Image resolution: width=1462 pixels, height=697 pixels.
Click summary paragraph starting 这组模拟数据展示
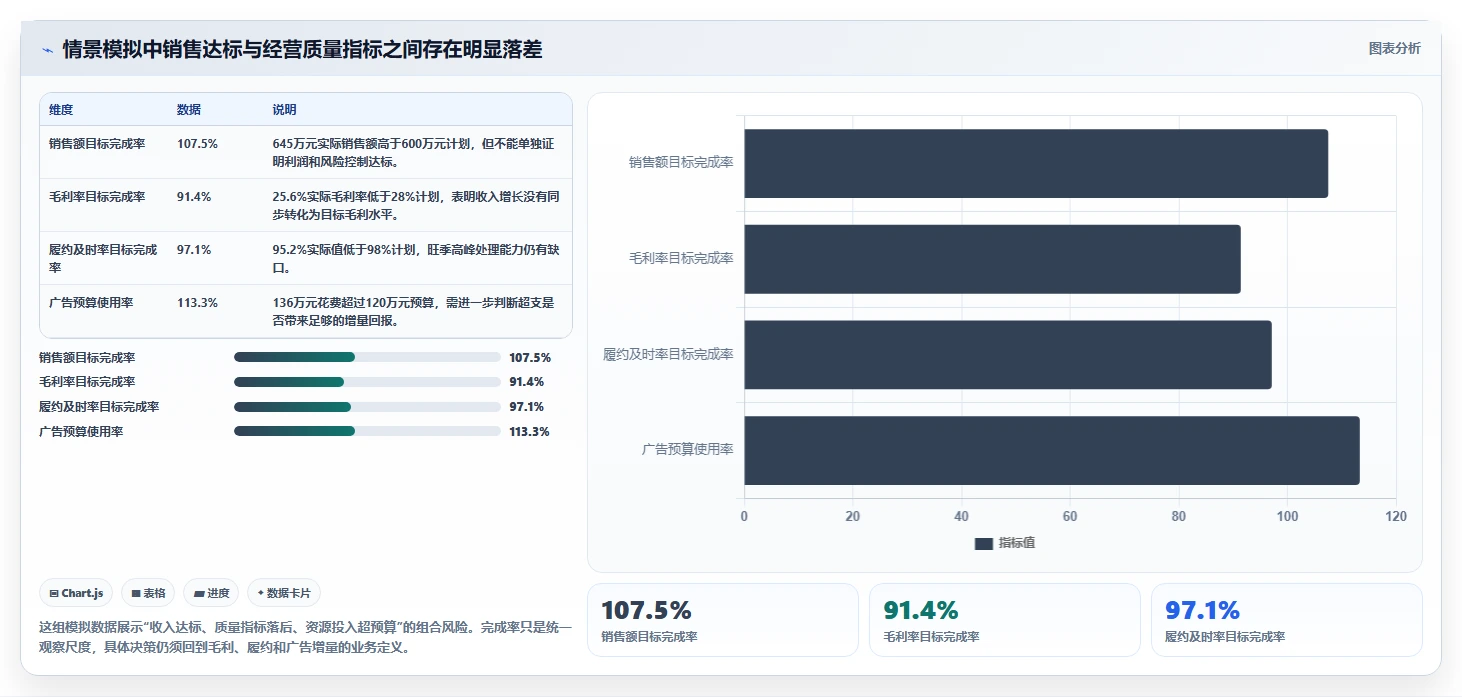coord(305,637)
